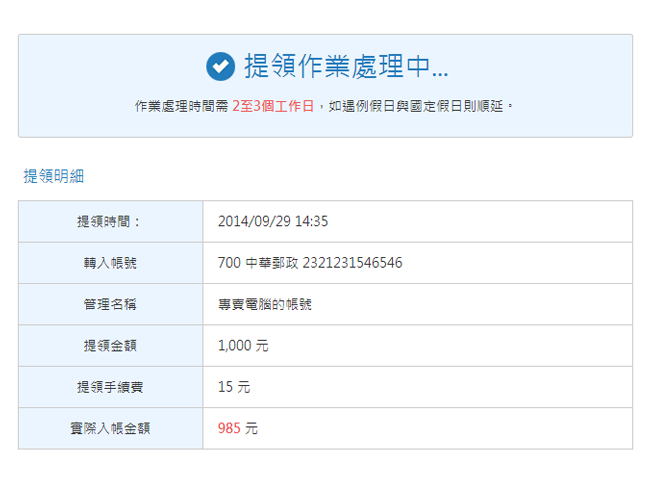
Task: Click the red 2至3個工作日 text
Action: [x=273, y=105]
